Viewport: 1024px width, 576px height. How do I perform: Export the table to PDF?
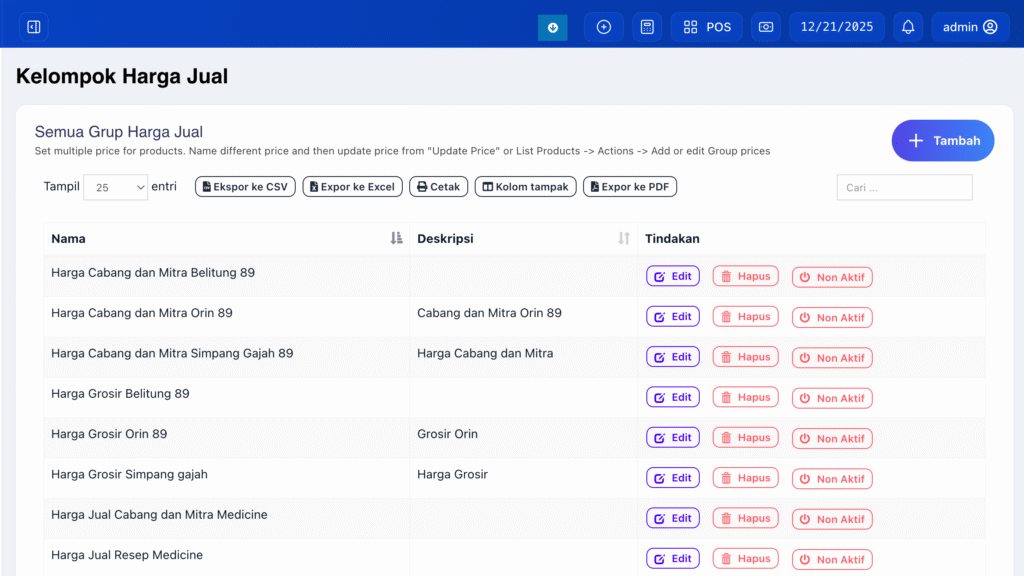coord(630,187)
